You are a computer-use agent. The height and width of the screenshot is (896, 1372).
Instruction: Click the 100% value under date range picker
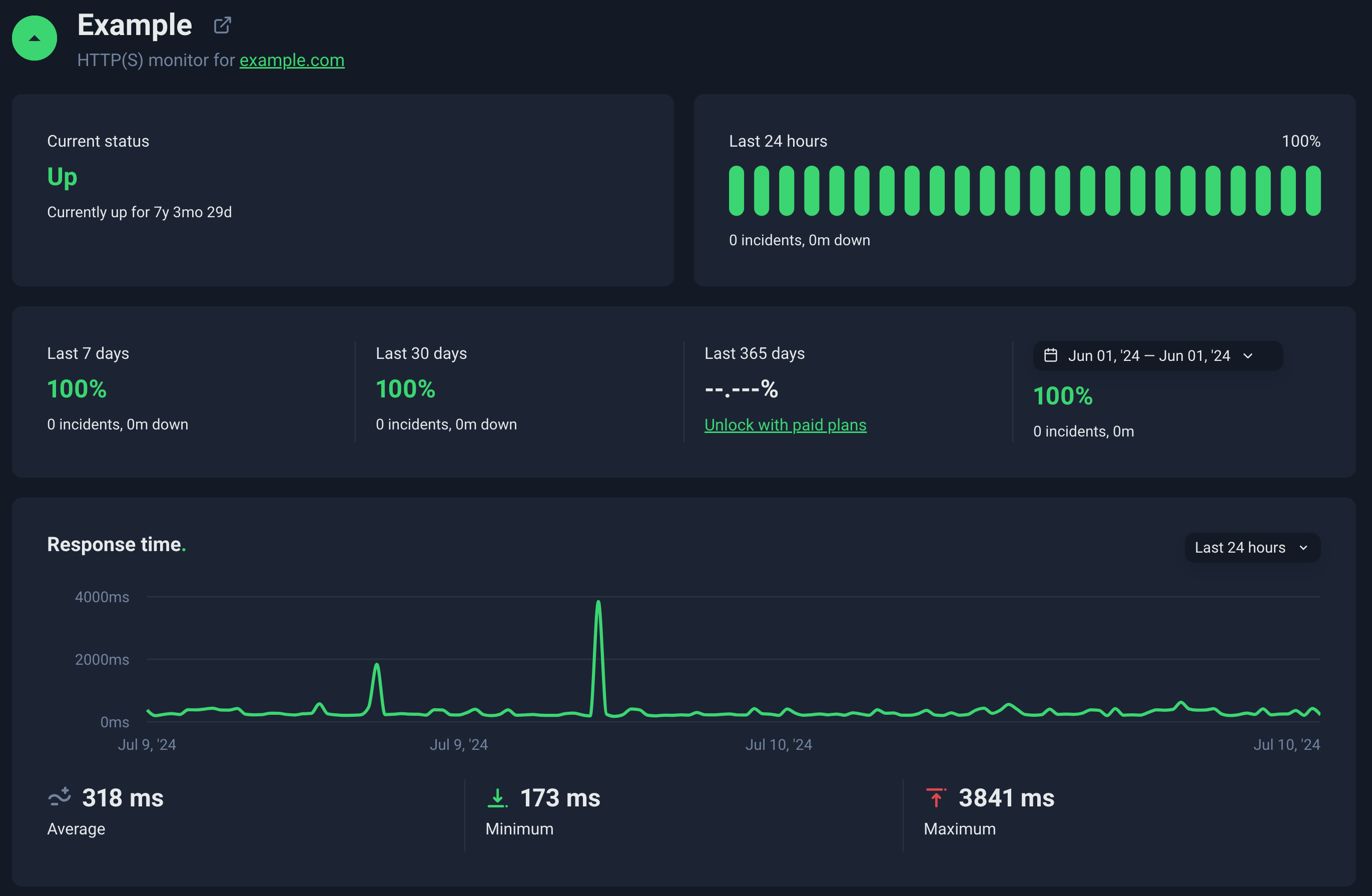1062,395
